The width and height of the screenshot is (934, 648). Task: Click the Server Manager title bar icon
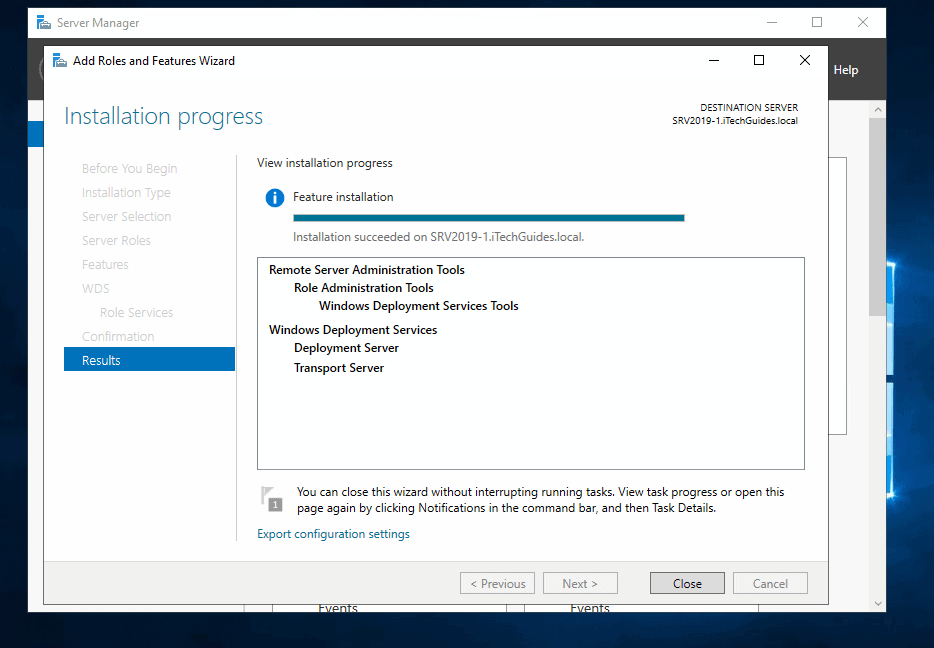tap(44, 22)
